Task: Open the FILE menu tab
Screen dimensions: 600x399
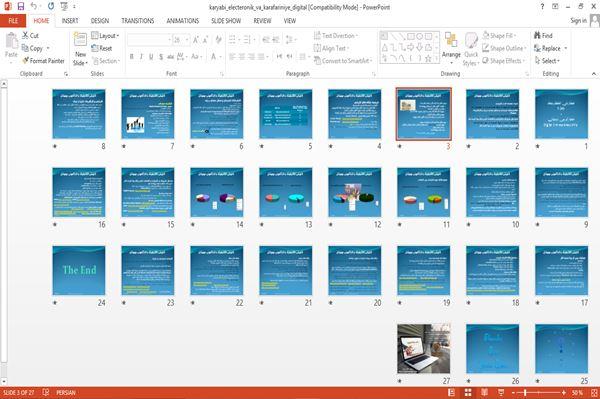Action: pyautogui.click(x=13, y=21)
